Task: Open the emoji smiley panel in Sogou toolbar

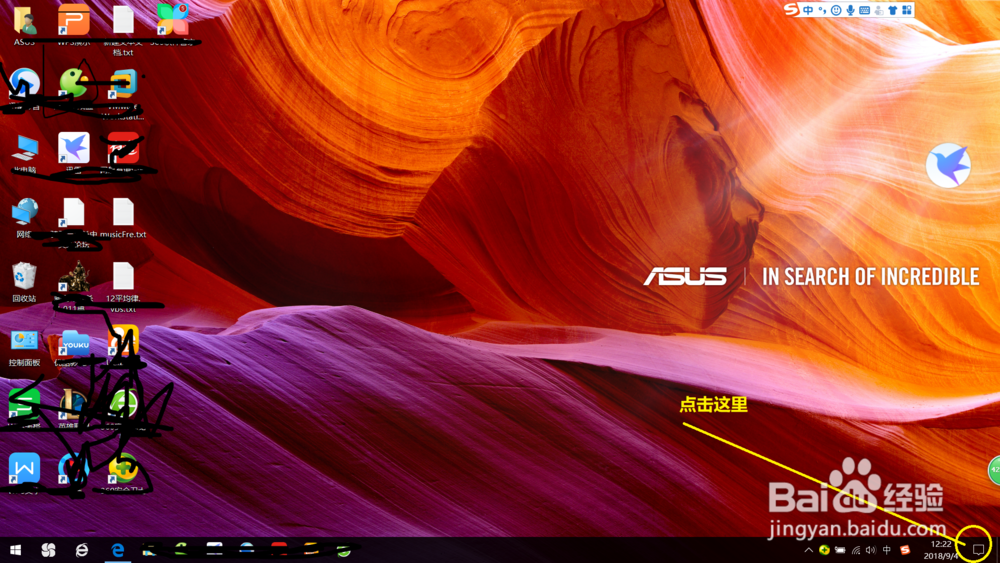Action: 836,10
